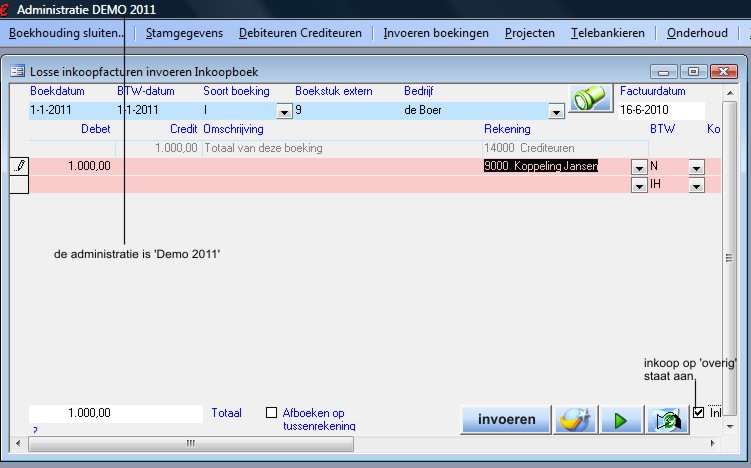Click the Factuurdatum field 16-6-2010
The width and height of the screenshot is (751, 468).
(x=660, y=110)
